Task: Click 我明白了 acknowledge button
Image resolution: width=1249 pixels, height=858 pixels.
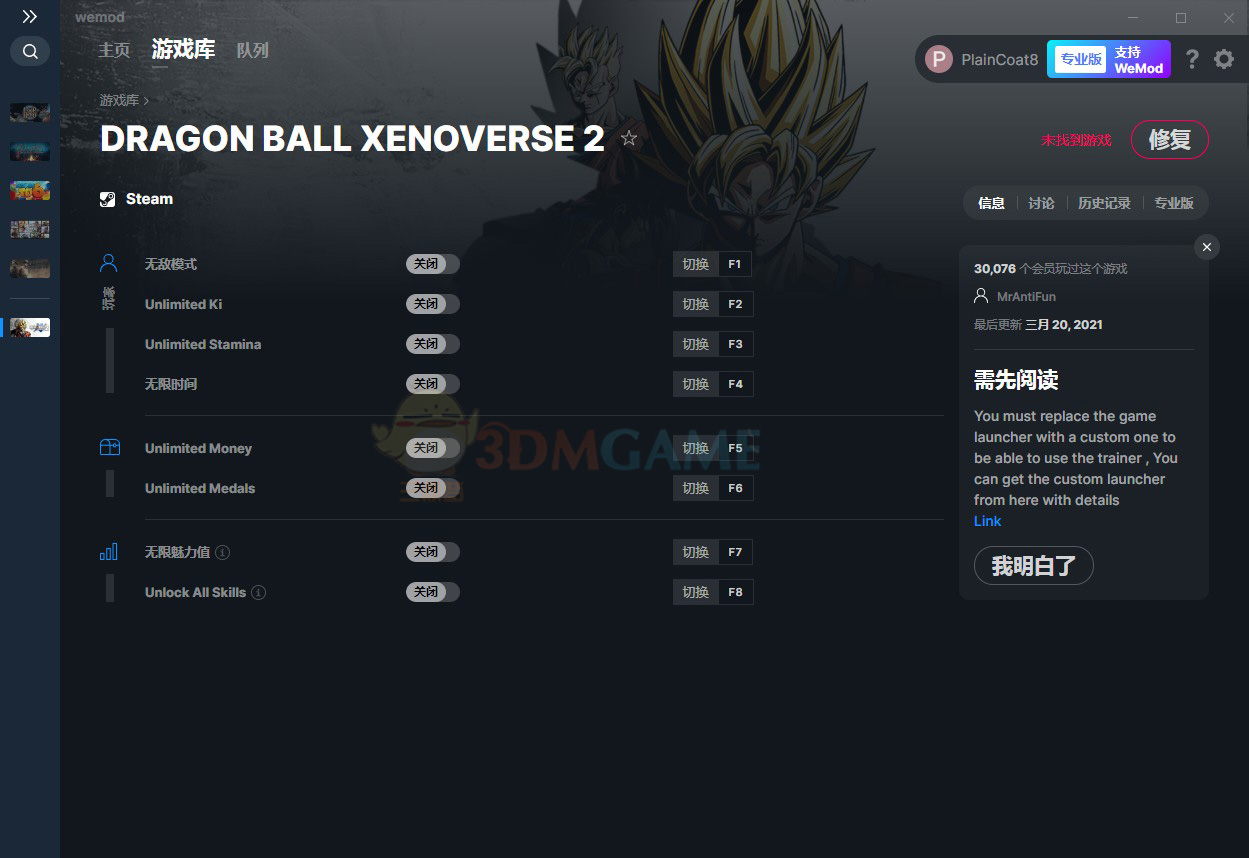Action: tap(1034, 566)
